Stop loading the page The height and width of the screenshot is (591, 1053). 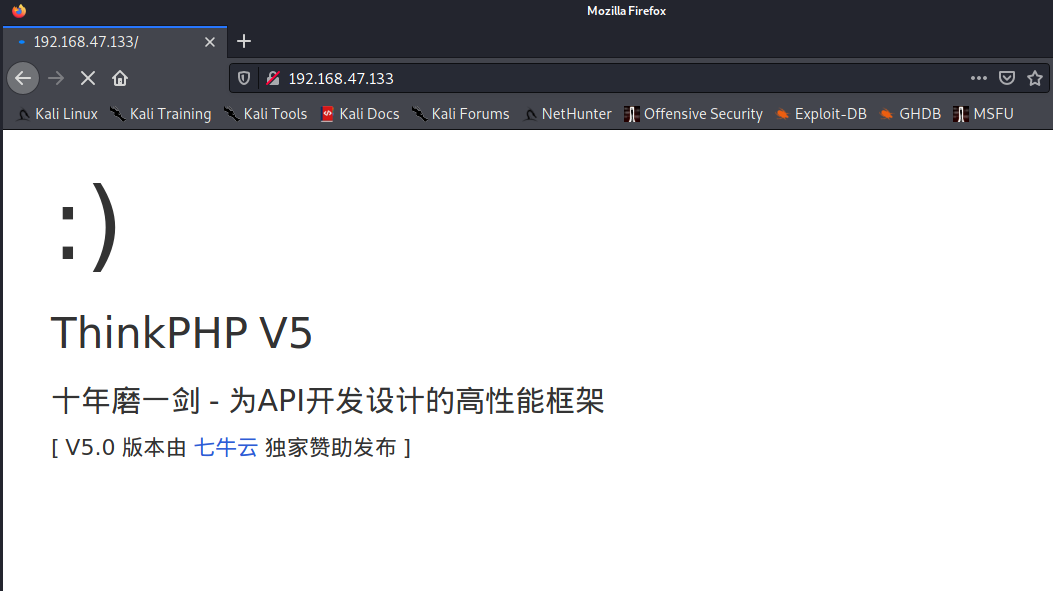pyautogui.click(x=88, y=79)
